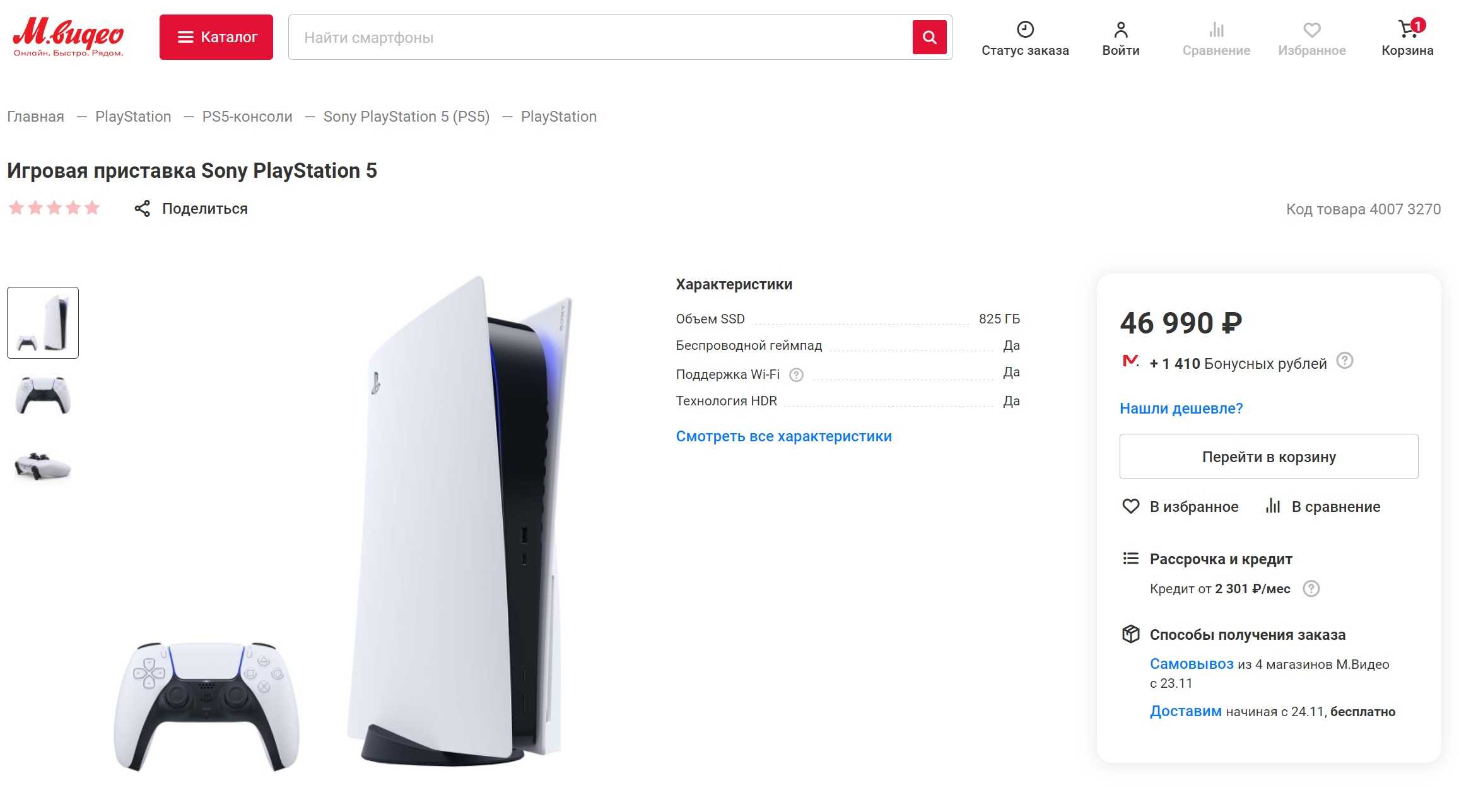Open Избранное heart icon in header
The width and height of the screenshot is (1459, 812).
(1312, 30)
